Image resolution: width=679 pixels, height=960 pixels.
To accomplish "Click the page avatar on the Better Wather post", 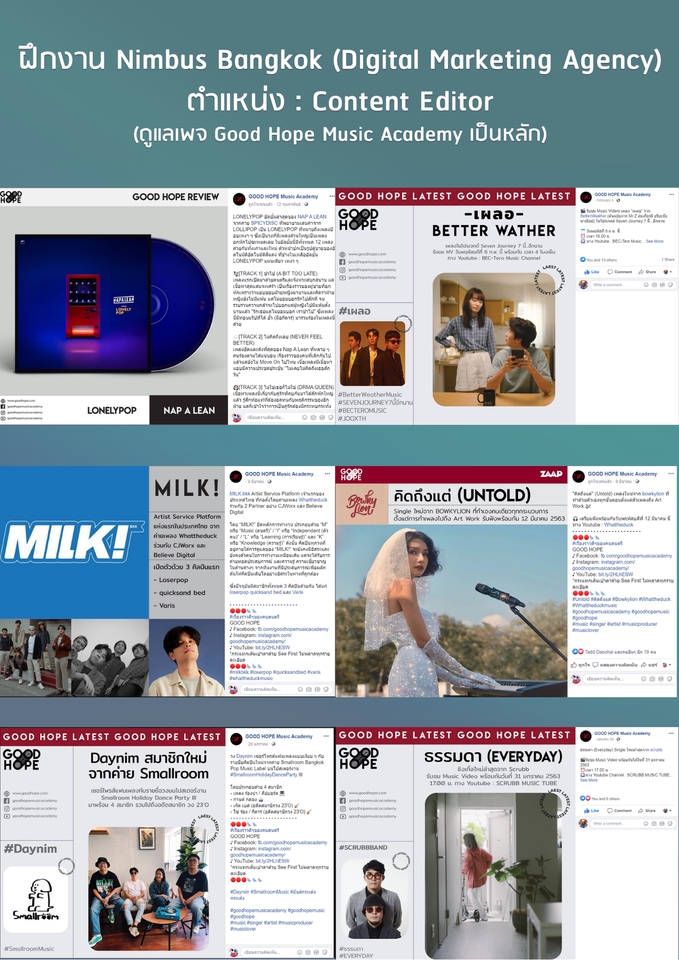I will point(586,197).
